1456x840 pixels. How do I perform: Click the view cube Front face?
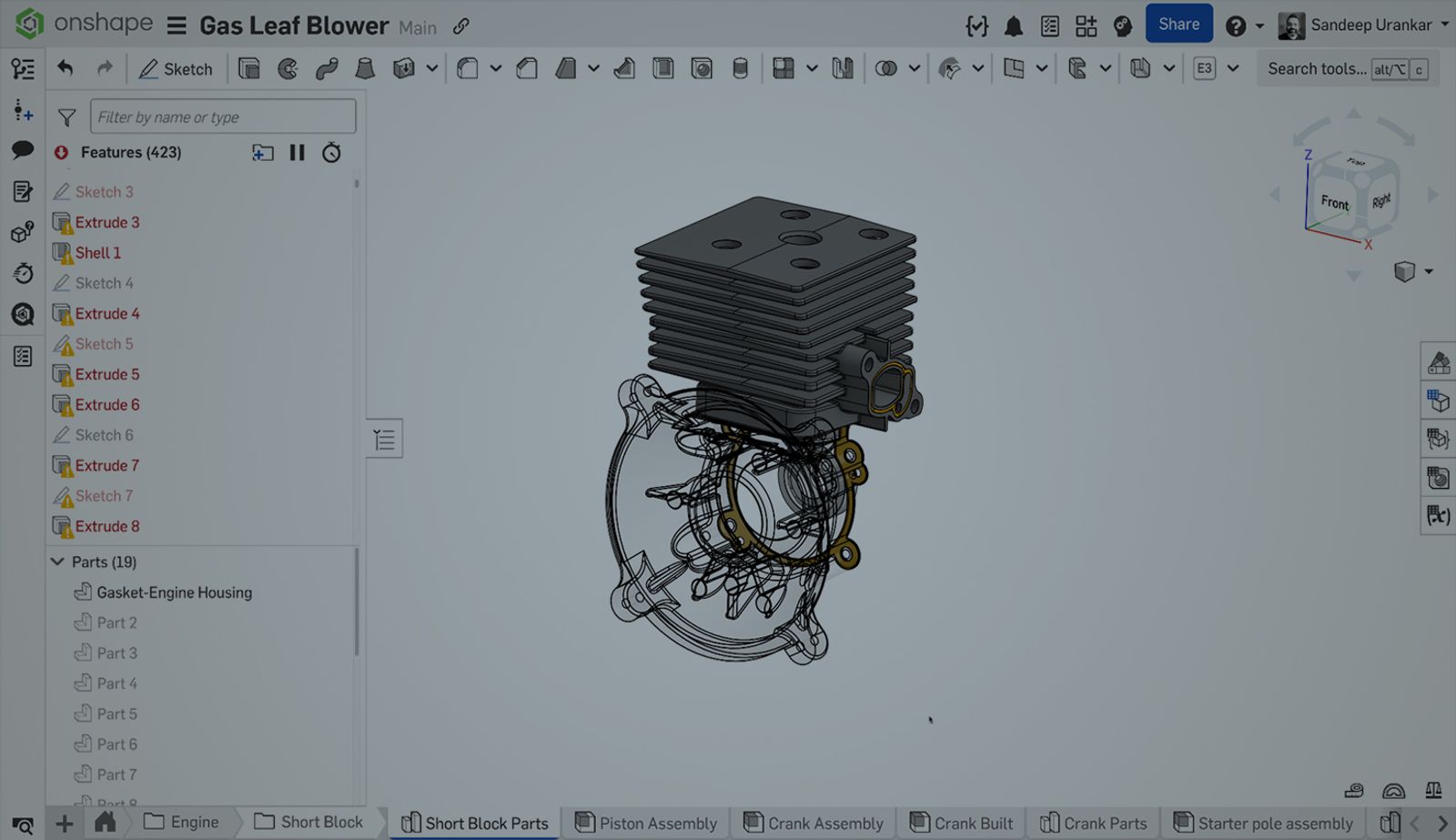coord(1334,202)
